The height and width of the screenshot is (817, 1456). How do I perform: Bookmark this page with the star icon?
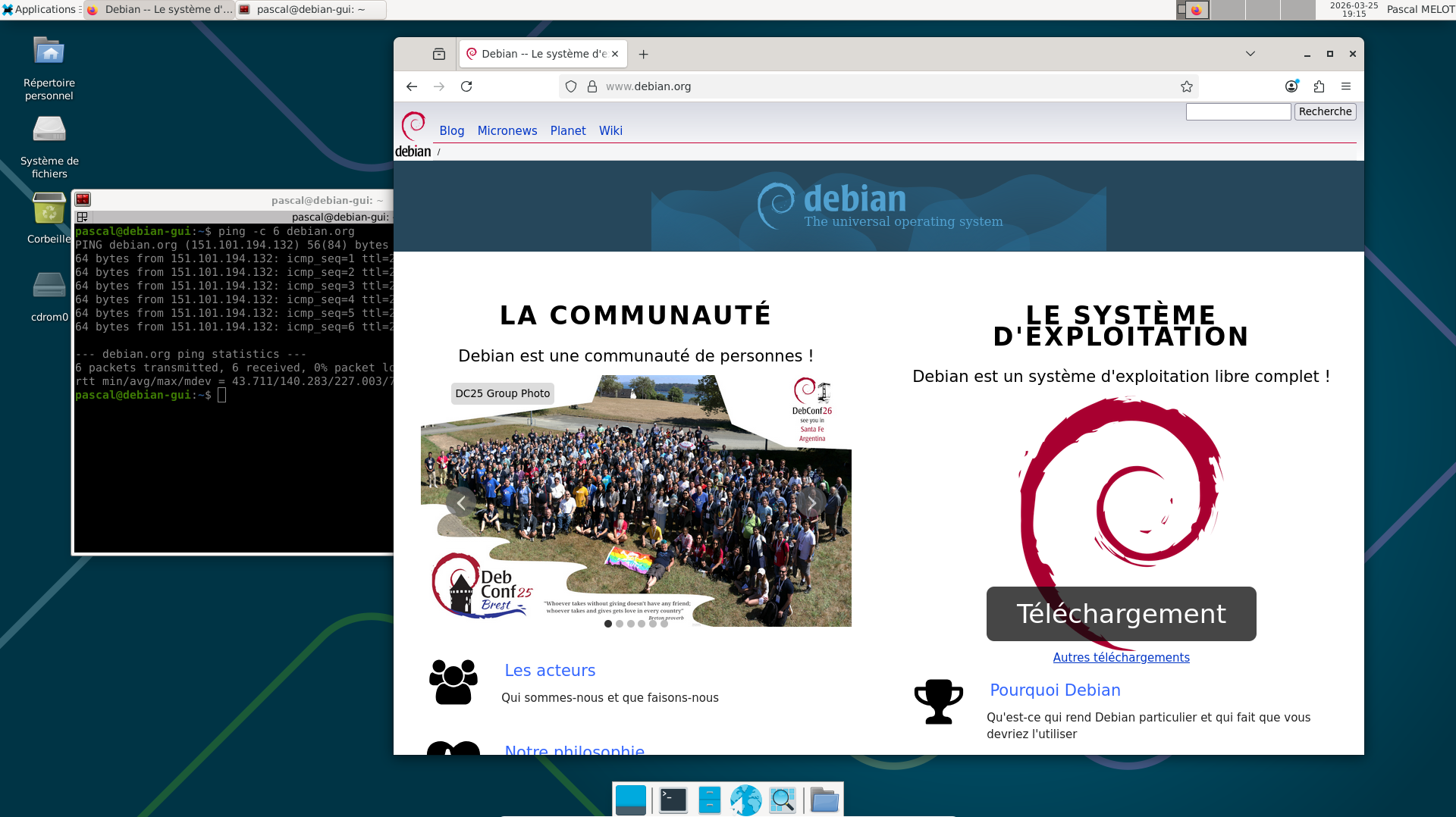(1187, 86)
